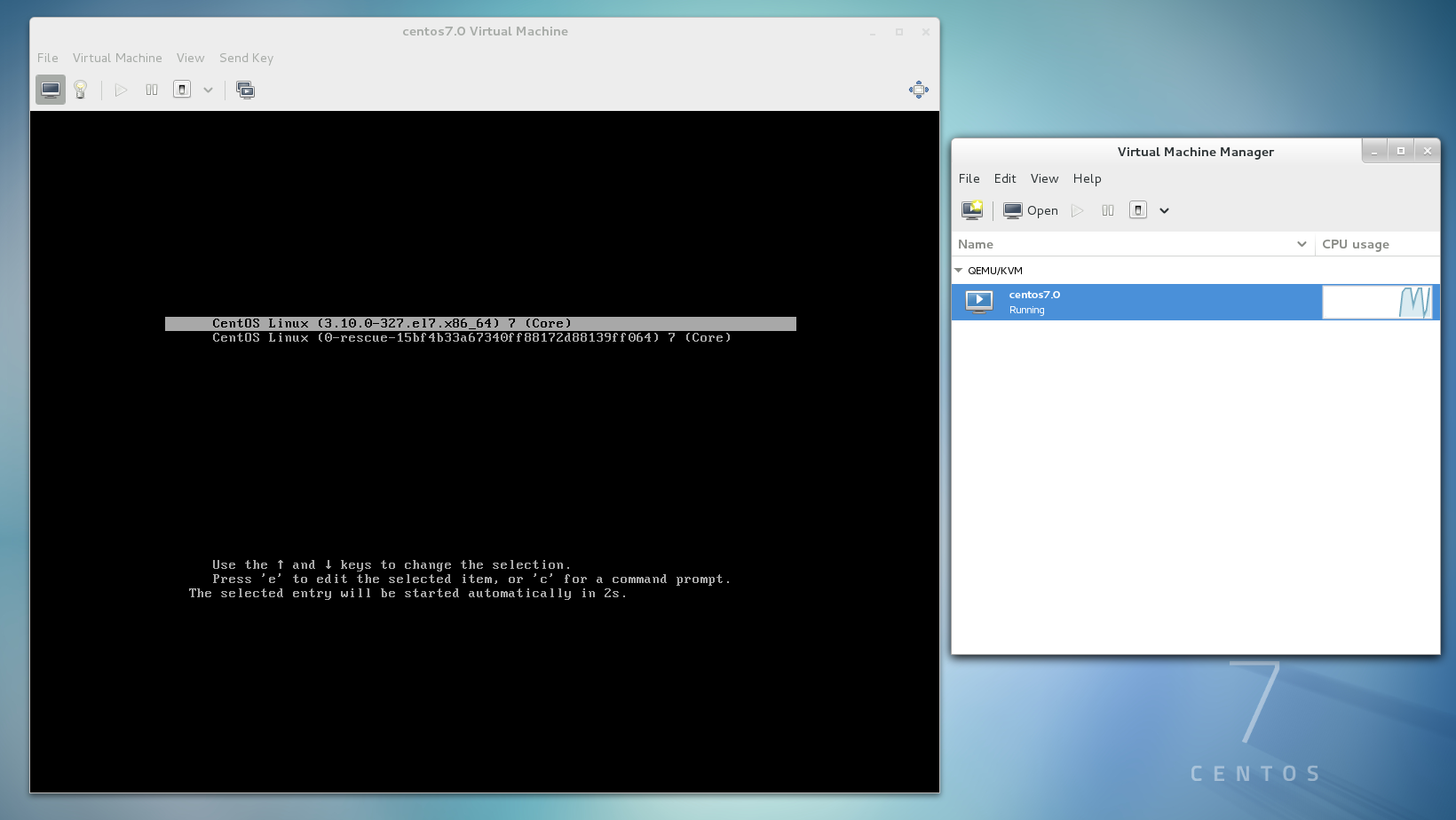Close the Virtual Machine Manager window
The width and height of the screenshot is (1456, 820).
(1428, 152)
